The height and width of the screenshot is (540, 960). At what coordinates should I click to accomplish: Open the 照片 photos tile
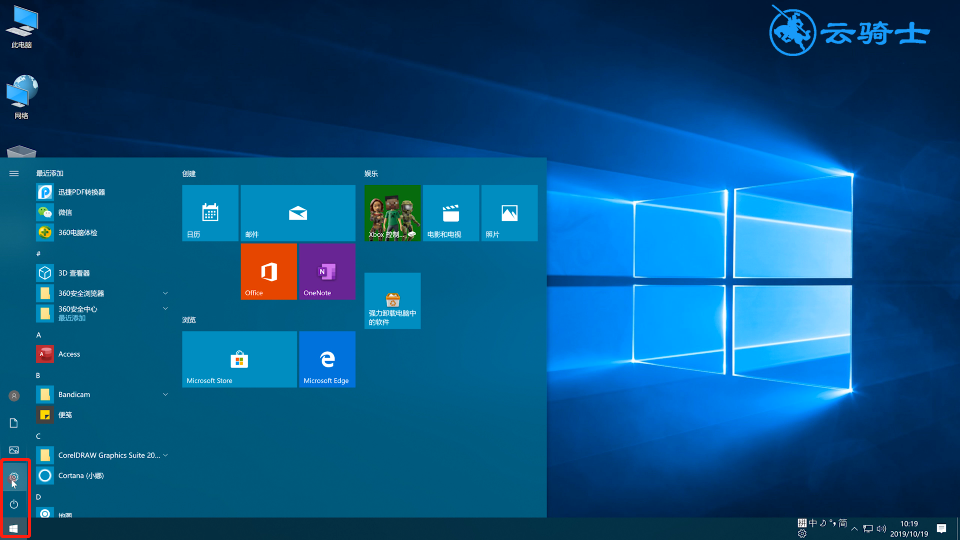509,213
